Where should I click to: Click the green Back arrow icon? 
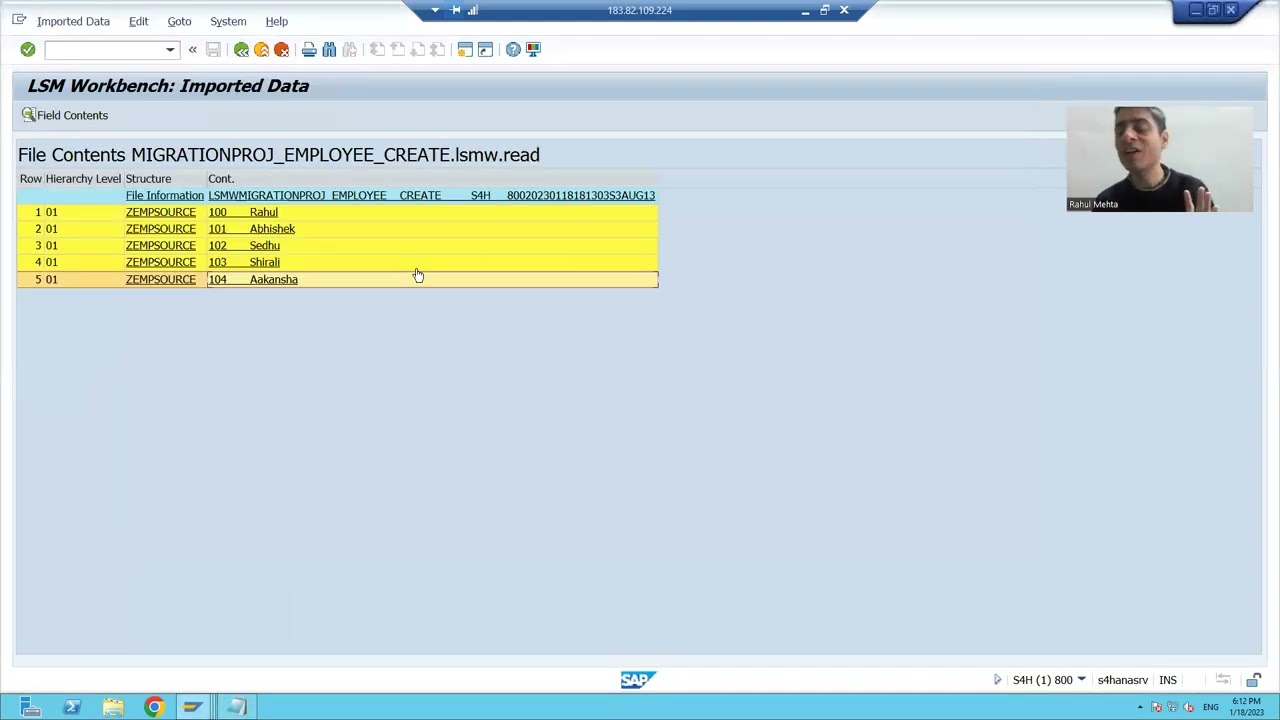point(241,49)
